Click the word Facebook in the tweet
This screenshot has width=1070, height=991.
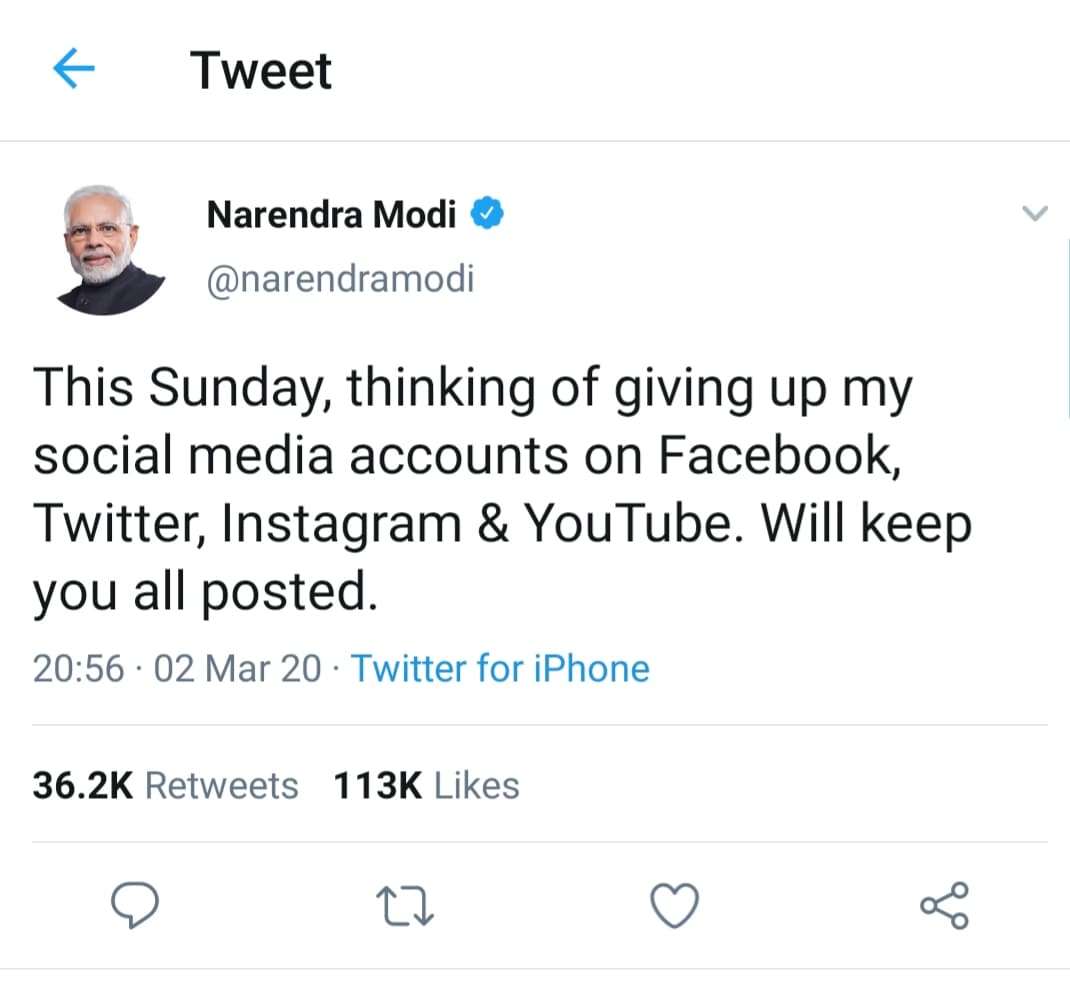click(773, 456)
